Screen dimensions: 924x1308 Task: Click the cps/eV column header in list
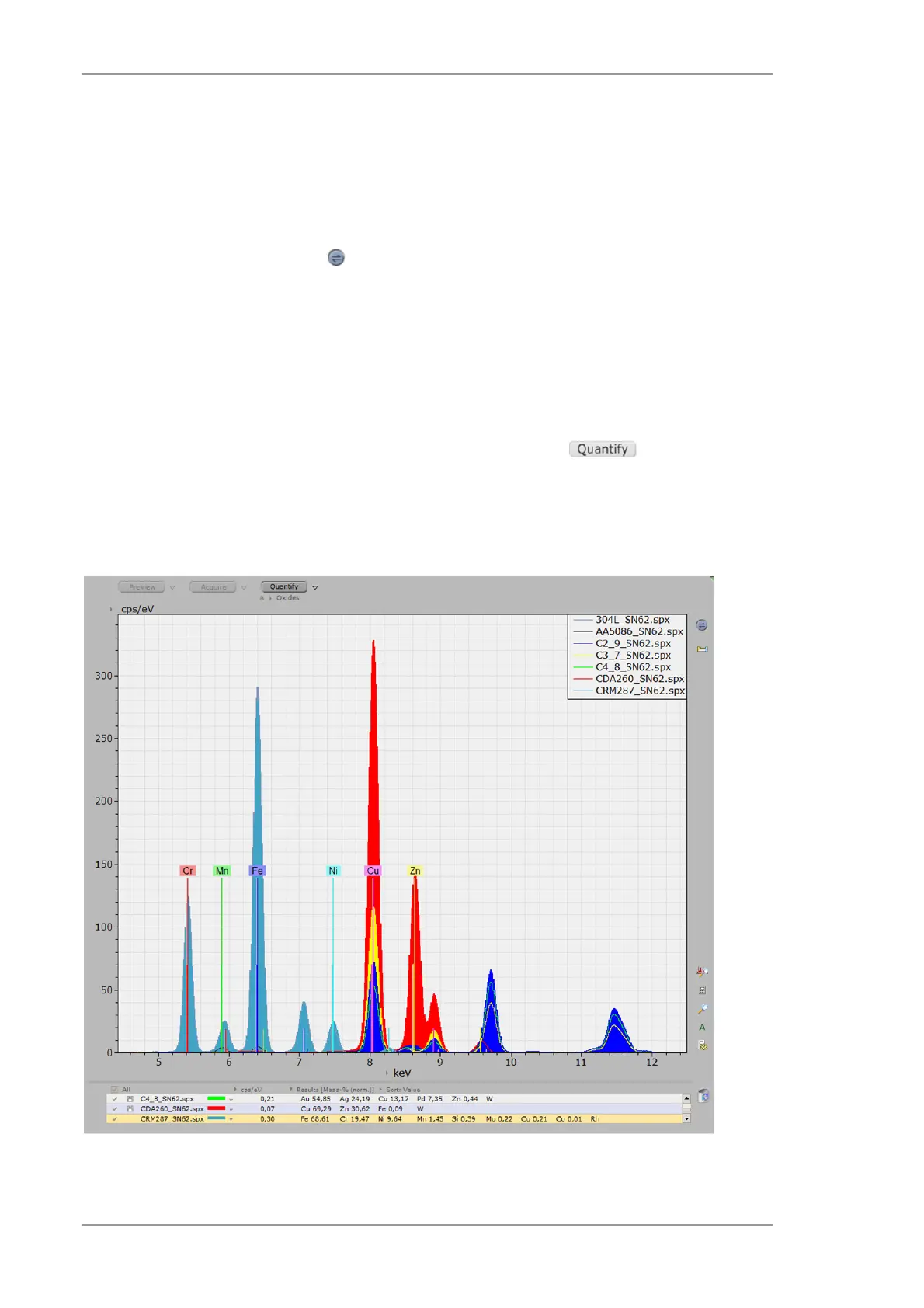coord(251,1090)
